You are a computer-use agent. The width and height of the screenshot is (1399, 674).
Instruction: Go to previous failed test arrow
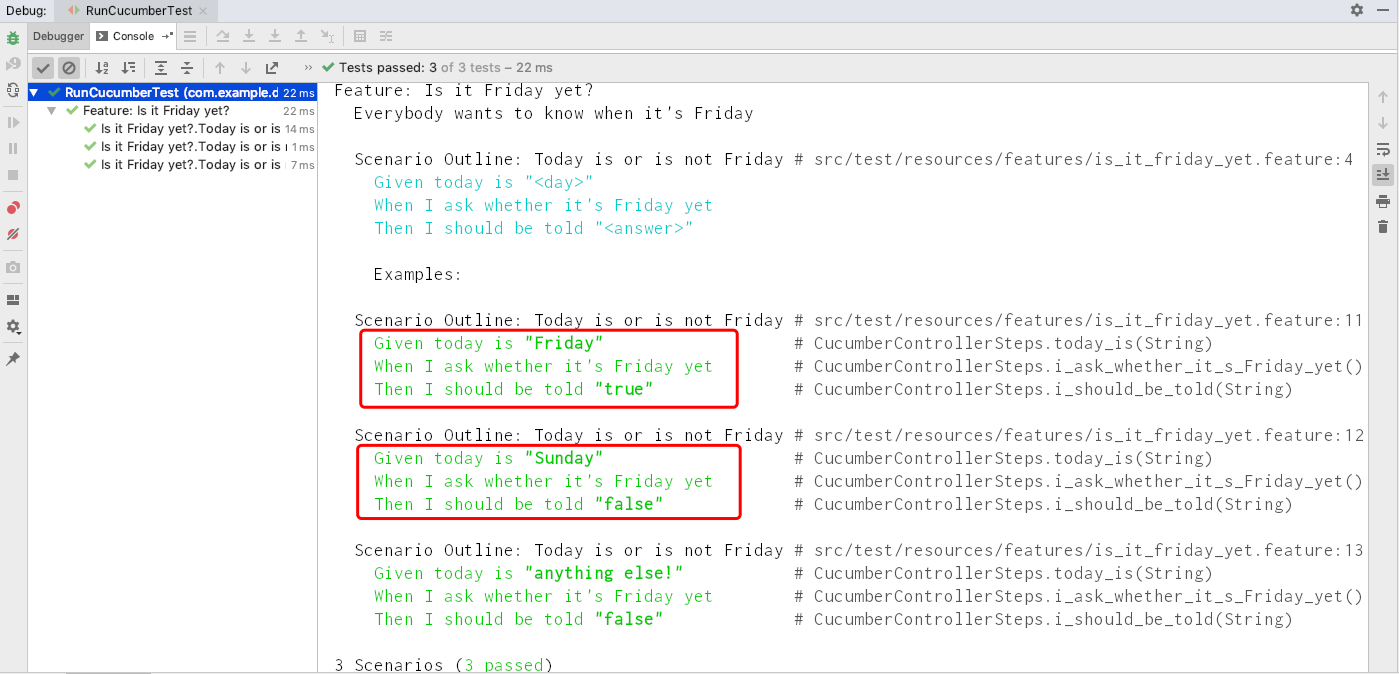[220, 68]
